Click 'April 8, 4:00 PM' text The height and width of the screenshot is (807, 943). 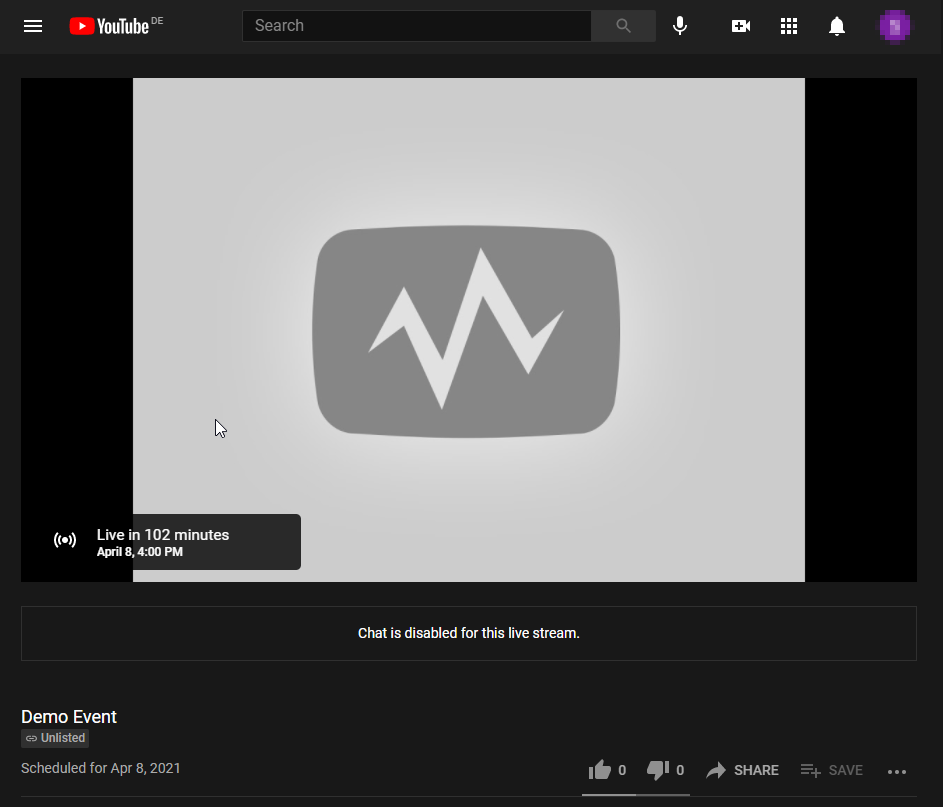pos(140,551)
